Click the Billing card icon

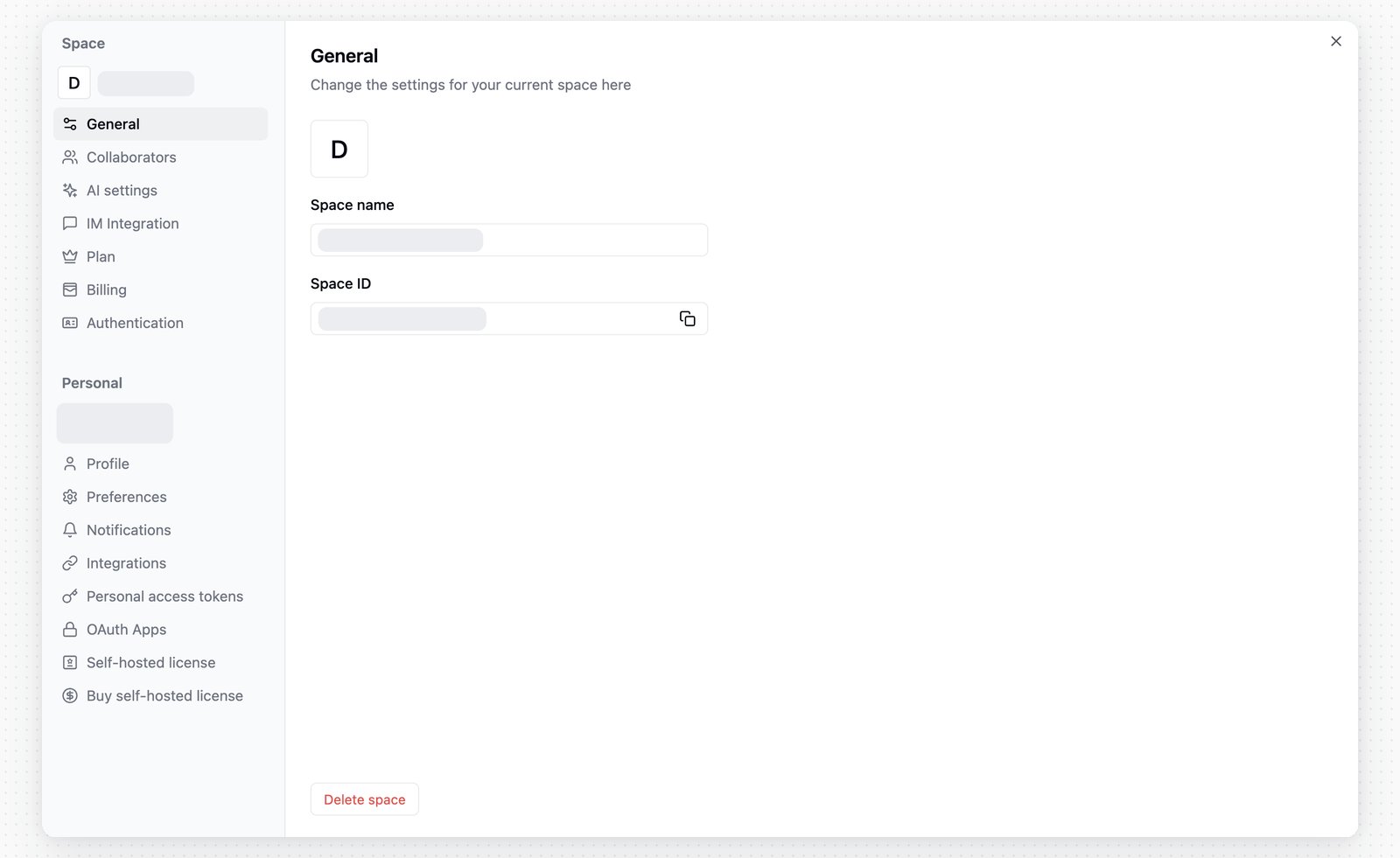click(70, 289)
